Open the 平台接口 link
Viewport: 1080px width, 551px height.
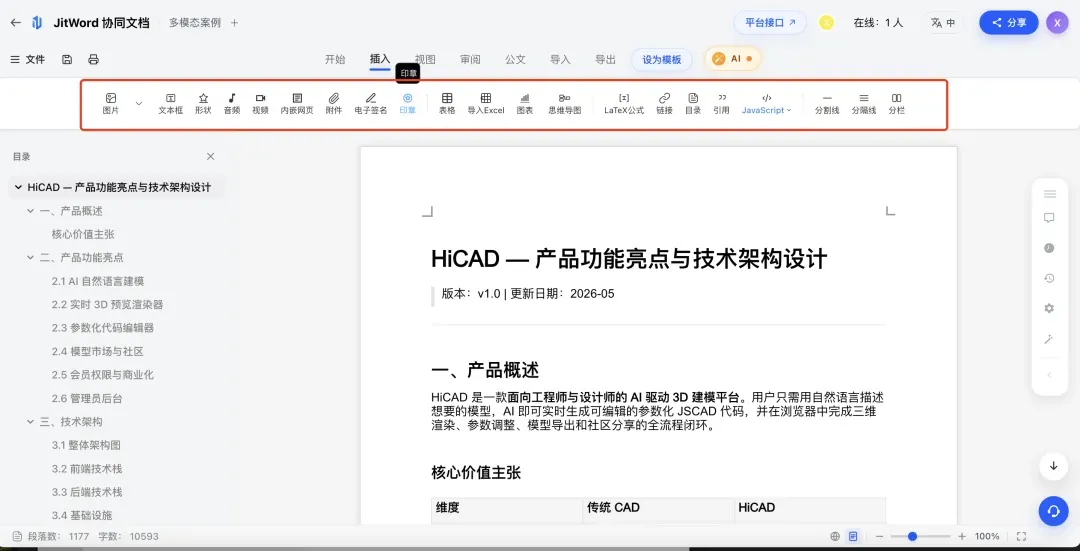pos(770,23)
